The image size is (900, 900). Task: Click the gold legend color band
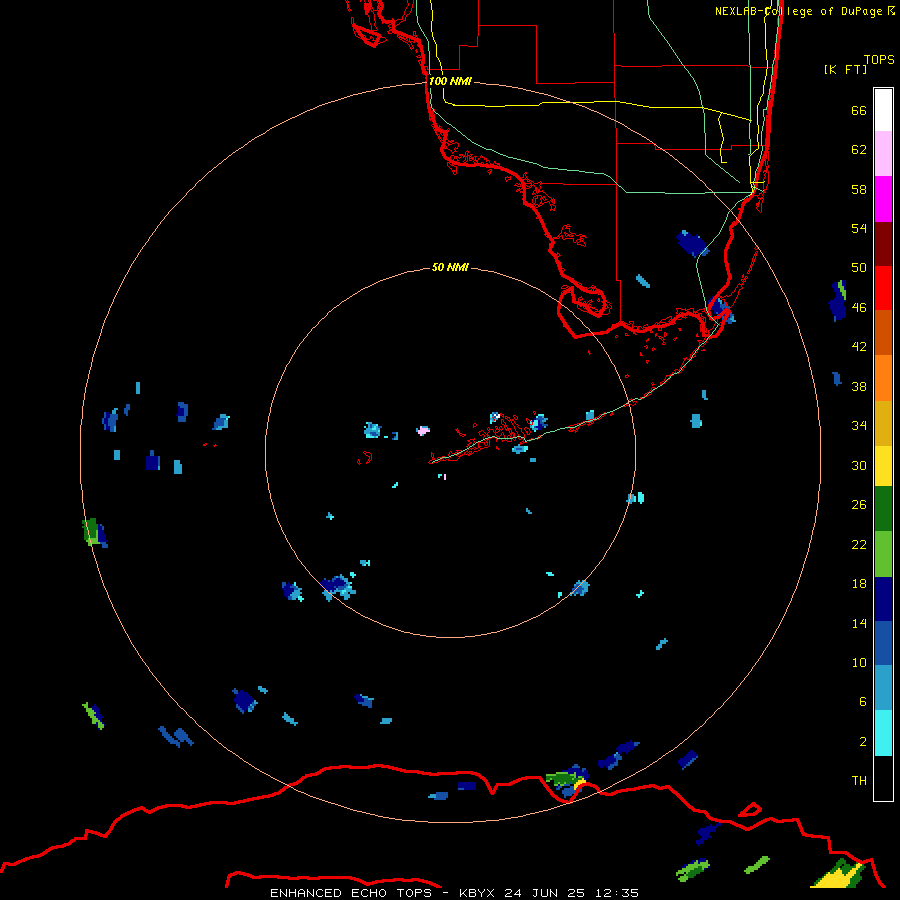pyautogui.click(x=883, y=423)
